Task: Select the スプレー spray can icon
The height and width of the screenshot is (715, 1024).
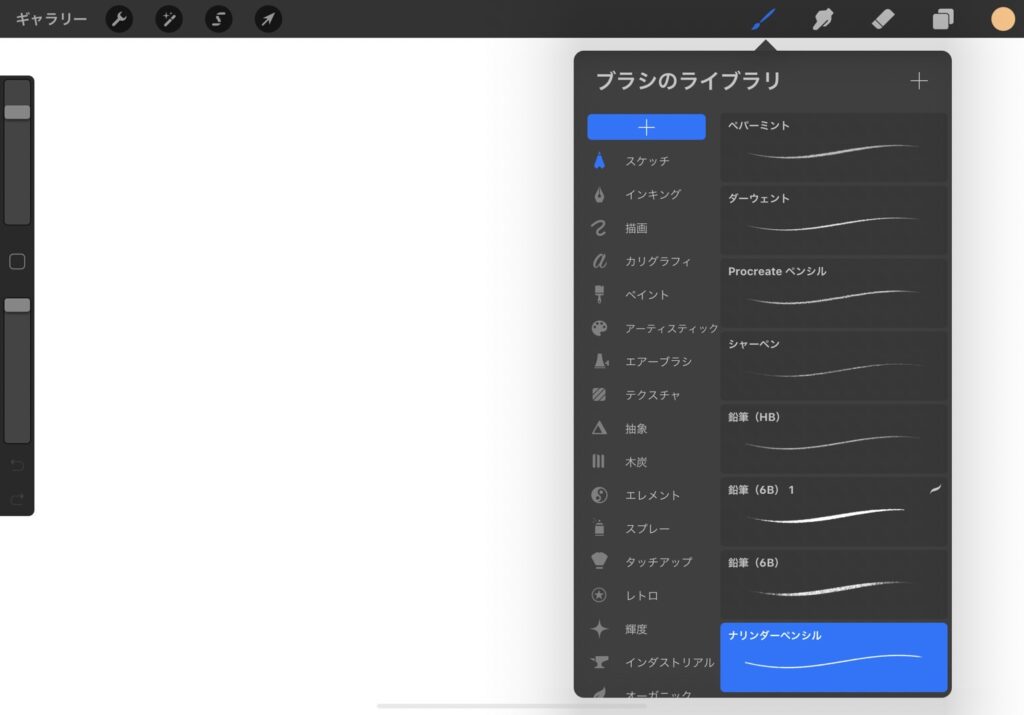Action: point(597,528)
